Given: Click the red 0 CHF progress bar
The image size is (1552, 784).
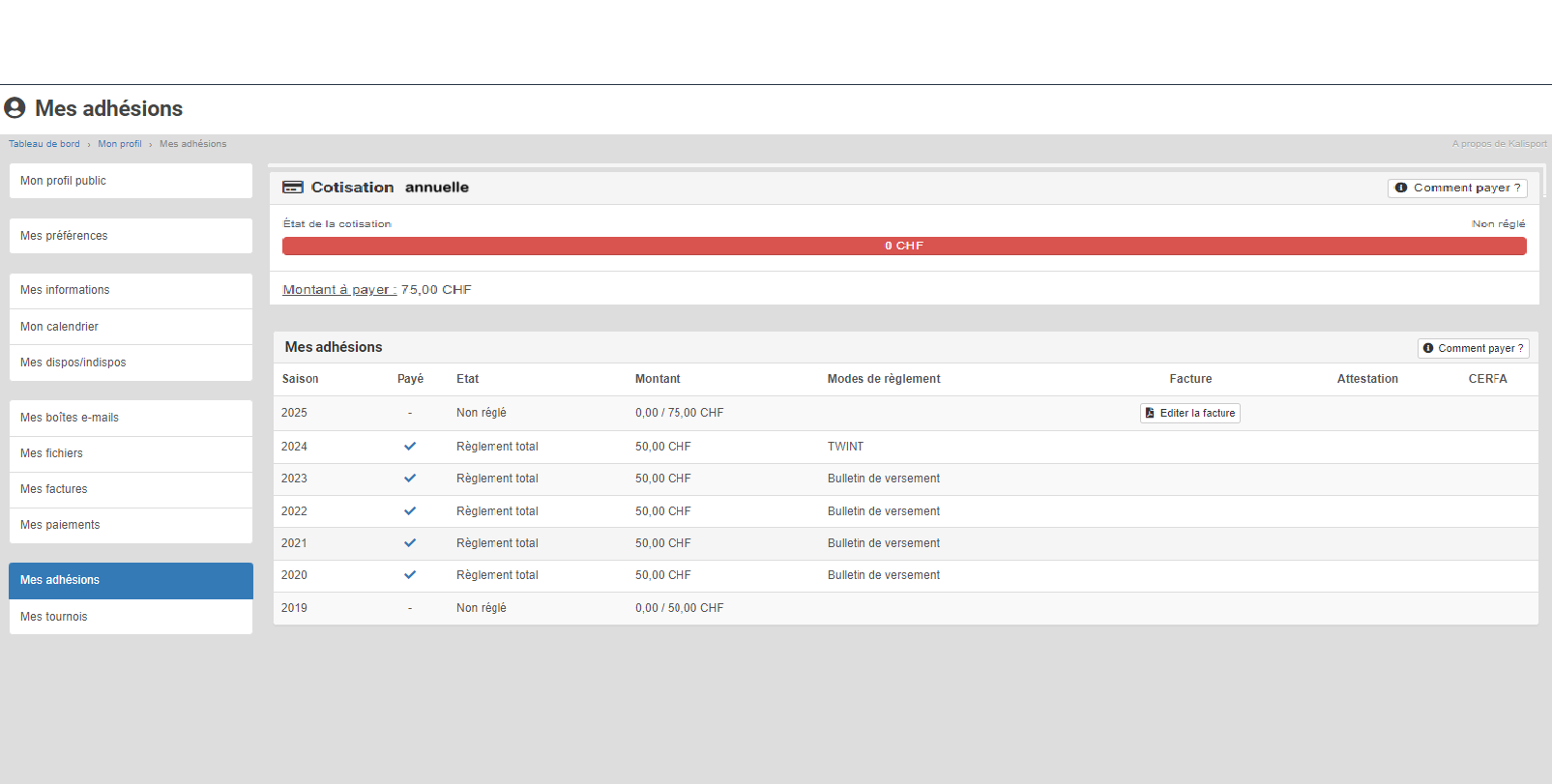Looking at the screenshot, I should click(x=903, y=246).
